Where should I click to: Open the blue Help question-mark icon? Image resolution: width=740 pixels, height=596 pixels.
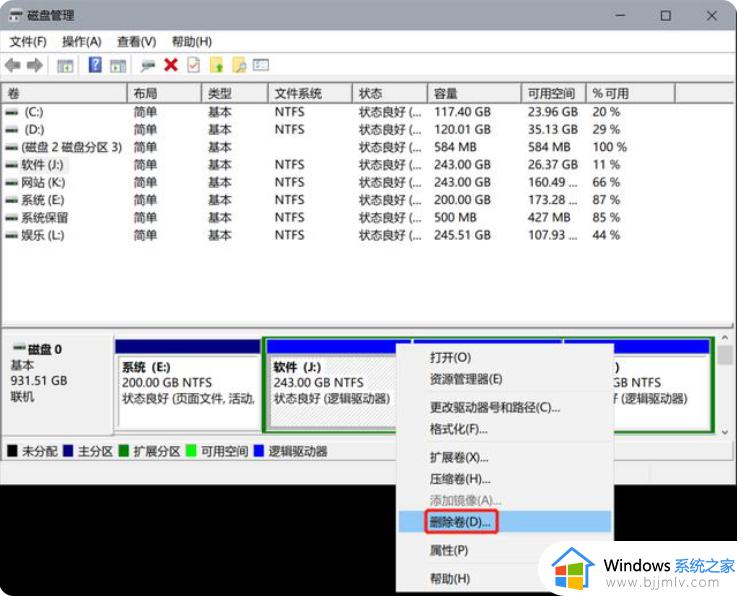[95, 65]
